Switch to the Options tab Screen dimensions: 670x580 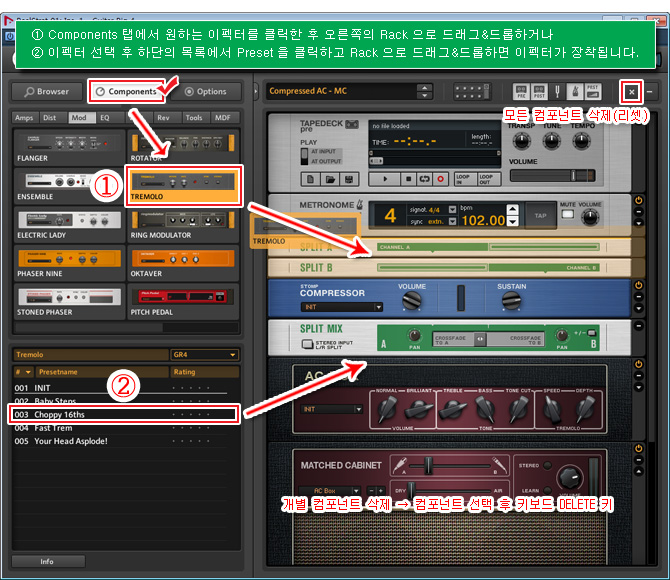coord(206,91)
